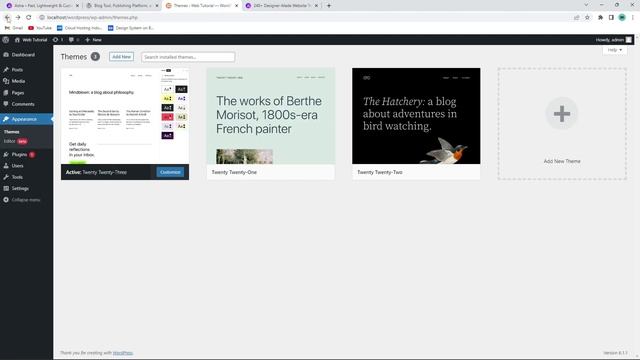Open Settings in the sidebar
Viewport: 640px width, 360px height.
(x=20, y=189)
